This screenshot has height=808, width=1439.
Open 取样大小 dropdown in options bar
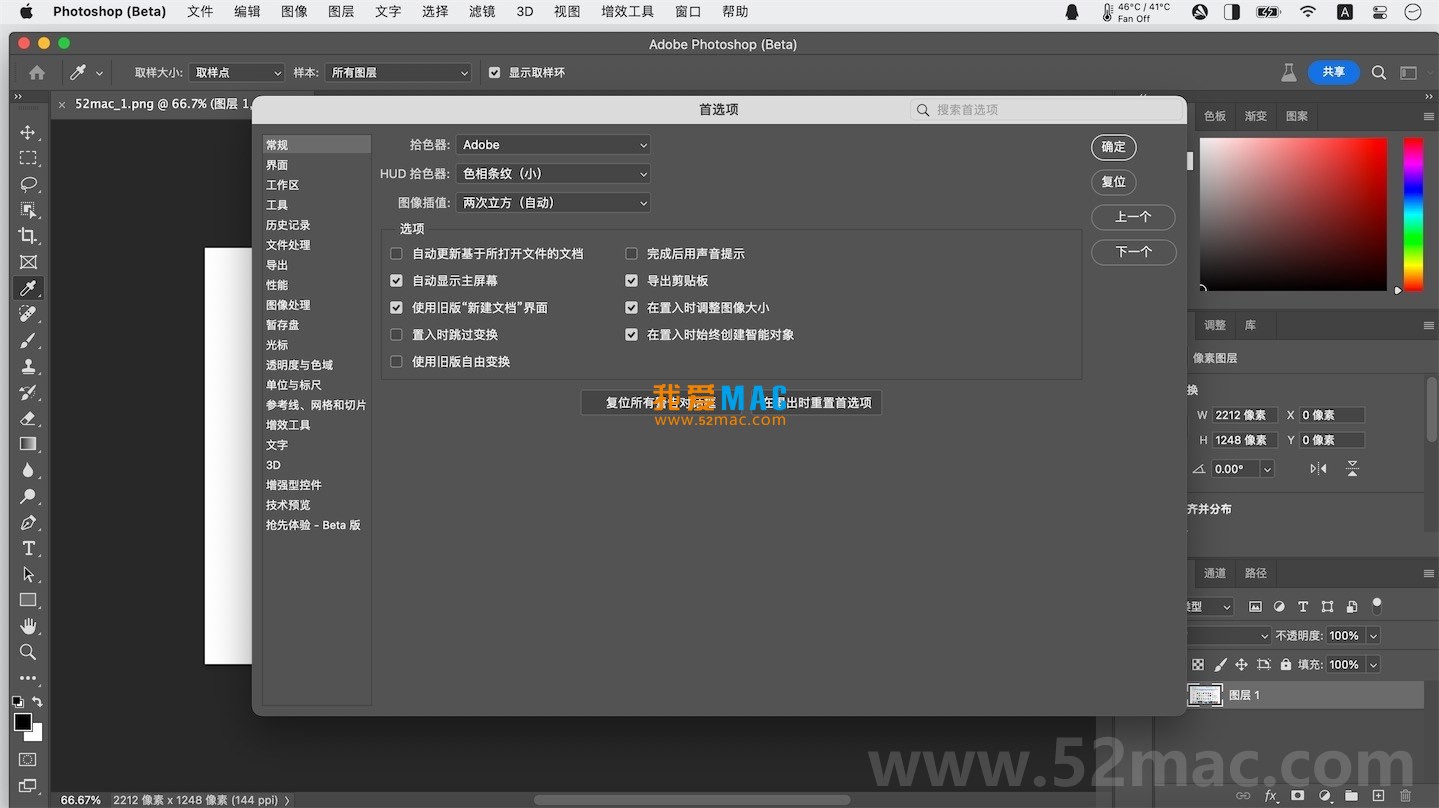[x=237, y=73]
